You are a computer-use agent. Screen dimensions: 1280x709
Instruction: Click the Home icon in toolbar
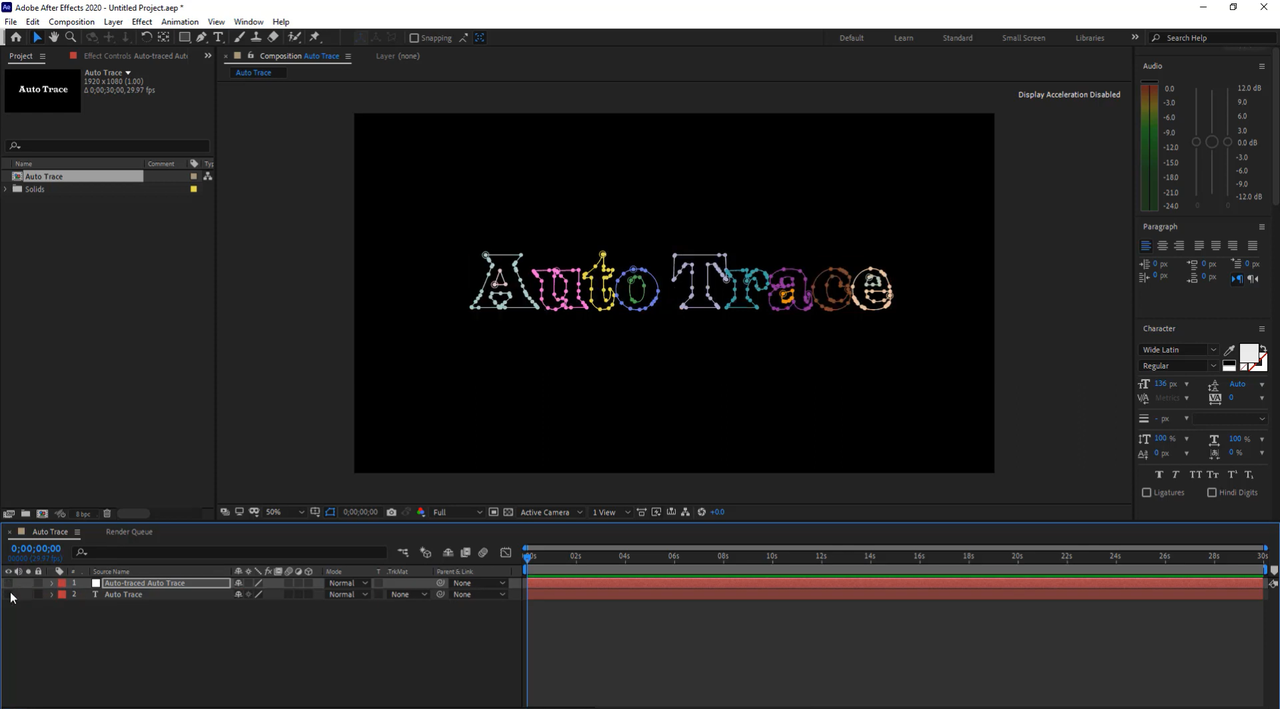(x=15, y=37)
